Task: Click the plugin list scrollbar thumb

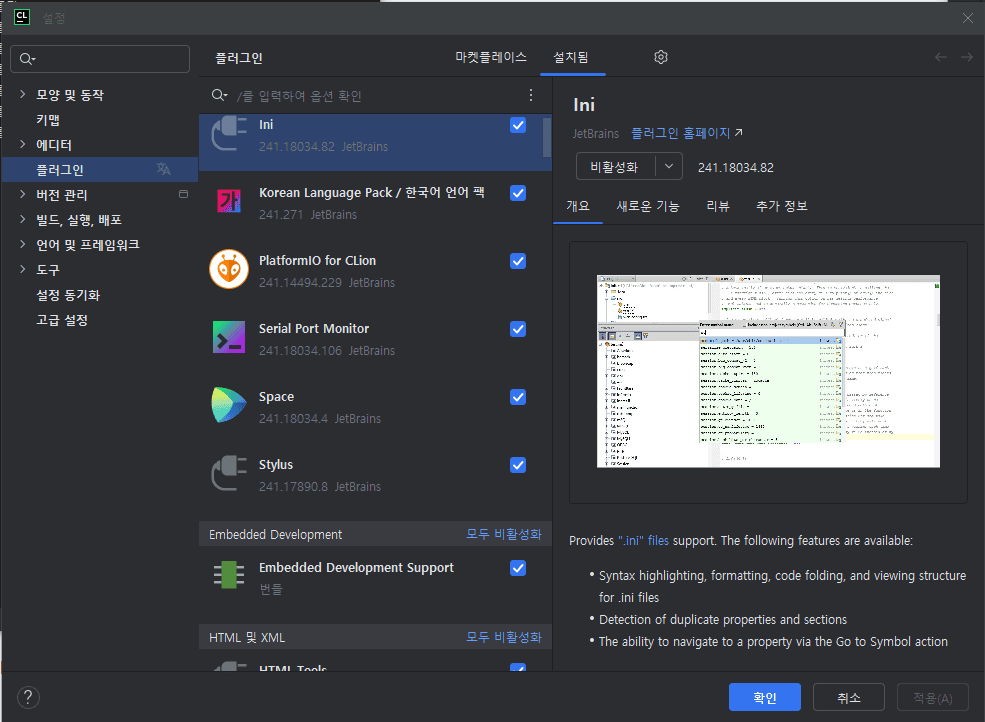Action: click(546, 137)
